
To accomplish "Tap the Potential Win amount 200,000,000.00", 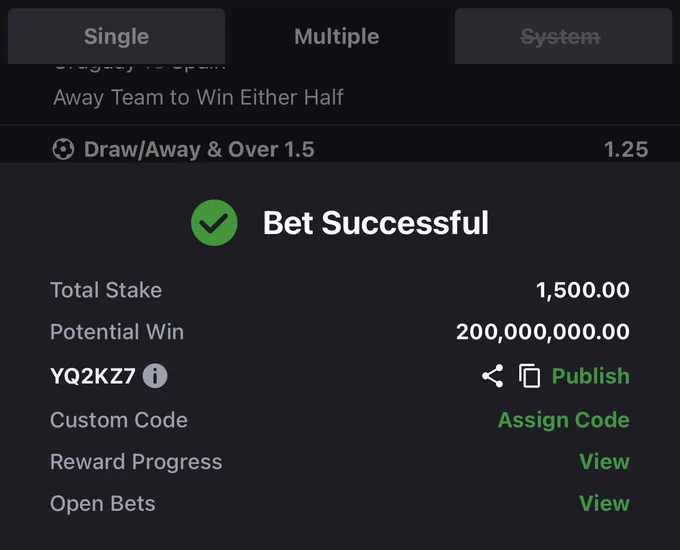I will click(x=543, y=332).
